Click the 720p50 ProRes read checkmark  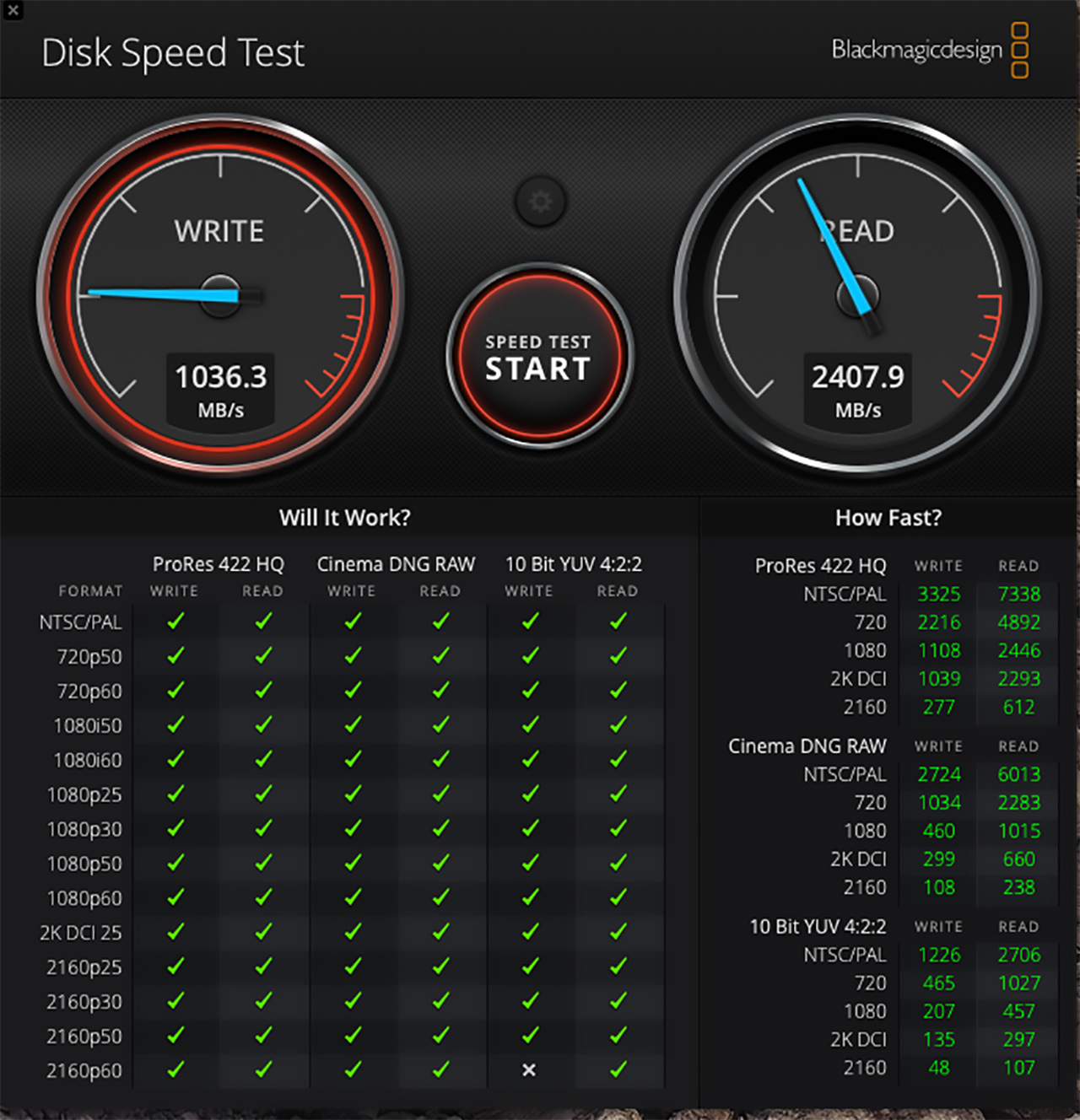[x=264, y=656]
